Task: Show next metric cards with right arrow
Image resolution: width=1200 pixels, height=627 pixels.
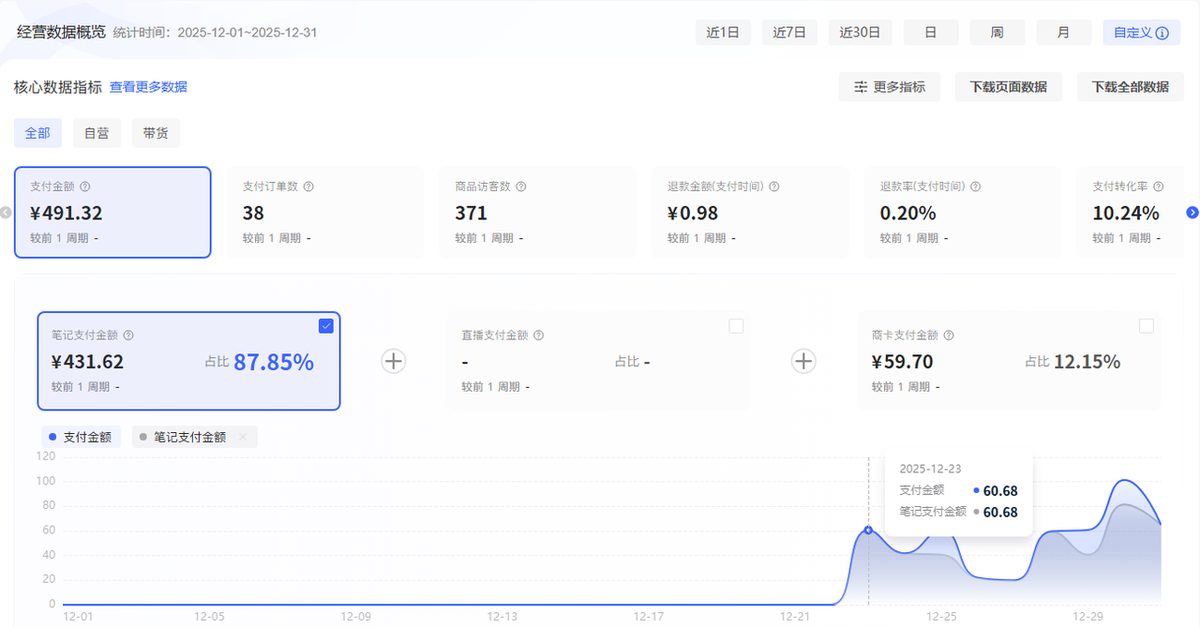Action: (x=1192, y=212)
